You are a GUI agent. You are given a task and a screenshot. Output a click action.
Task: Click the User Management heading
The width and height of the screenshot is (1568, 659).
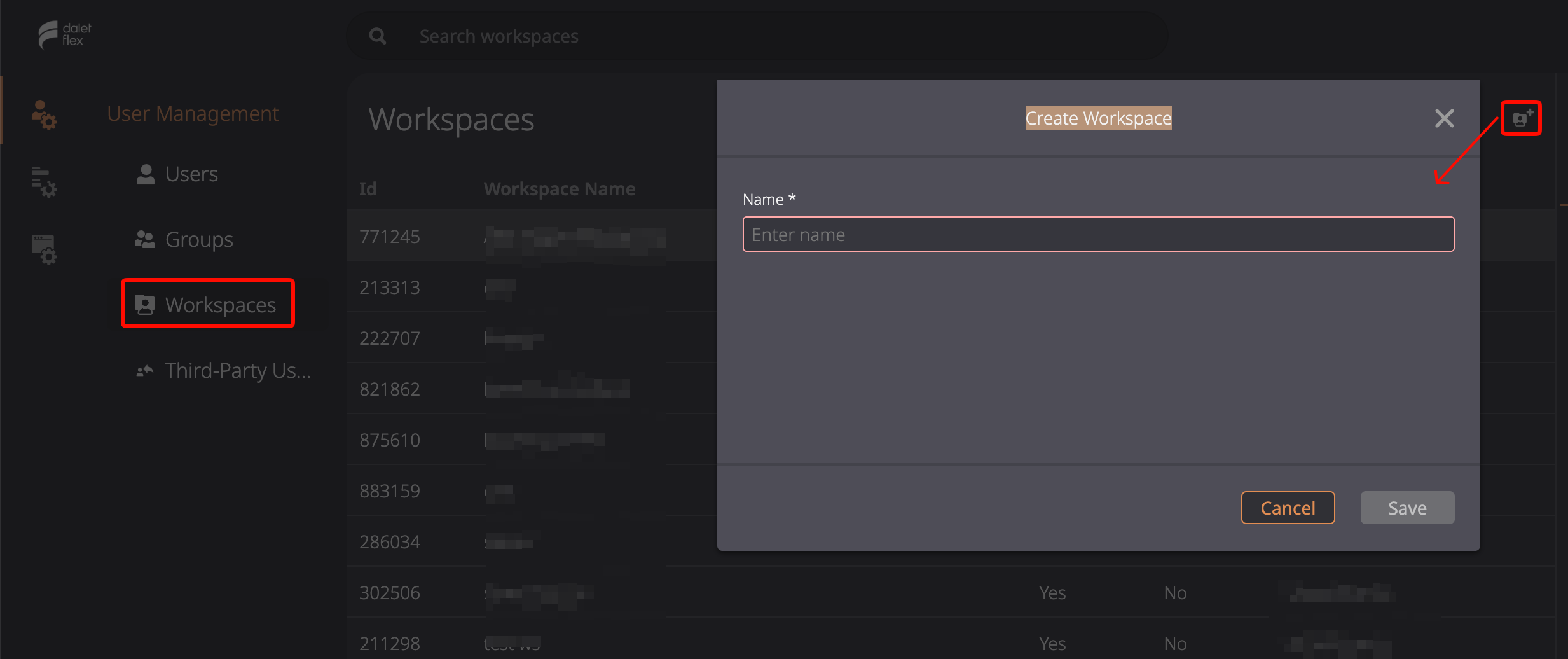point(193,114)
